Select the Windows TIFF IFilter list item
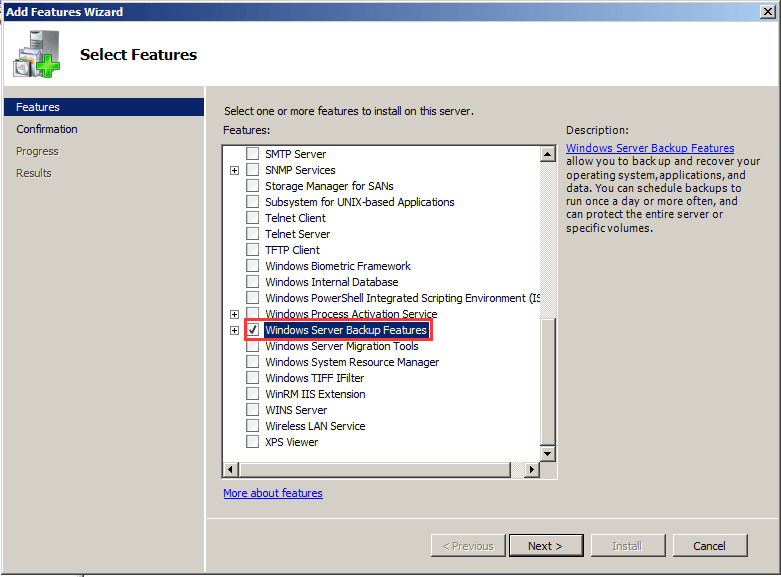This screenshot has width=781, height=577. [314, 378]
